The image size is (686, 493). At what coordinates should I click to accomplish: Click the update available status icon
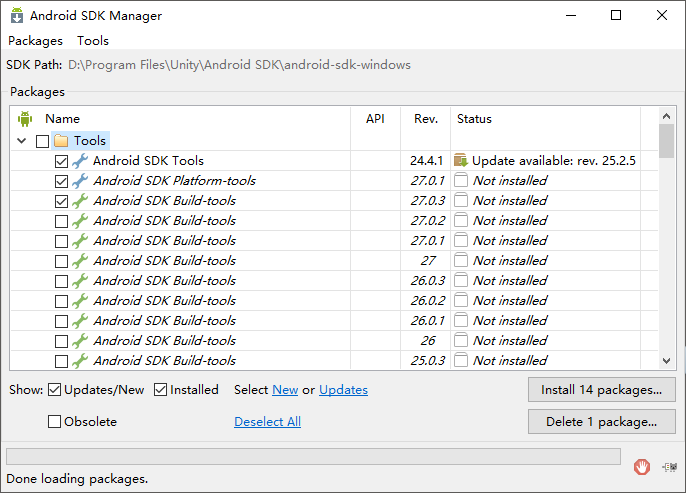click(x=460, y=161)
